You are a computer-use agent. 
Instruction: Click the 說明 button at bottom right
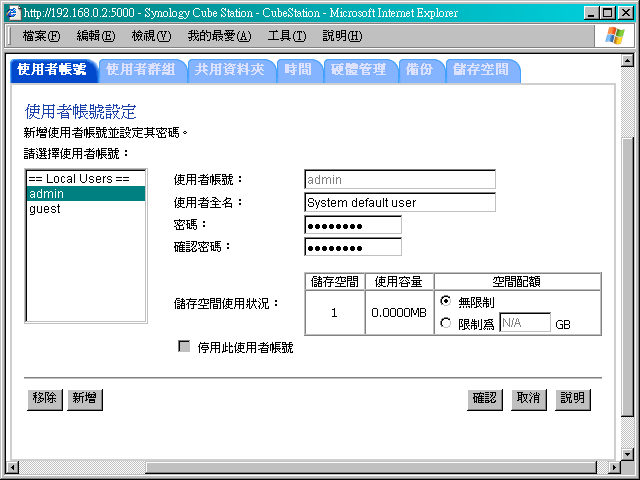pos(573,399)
